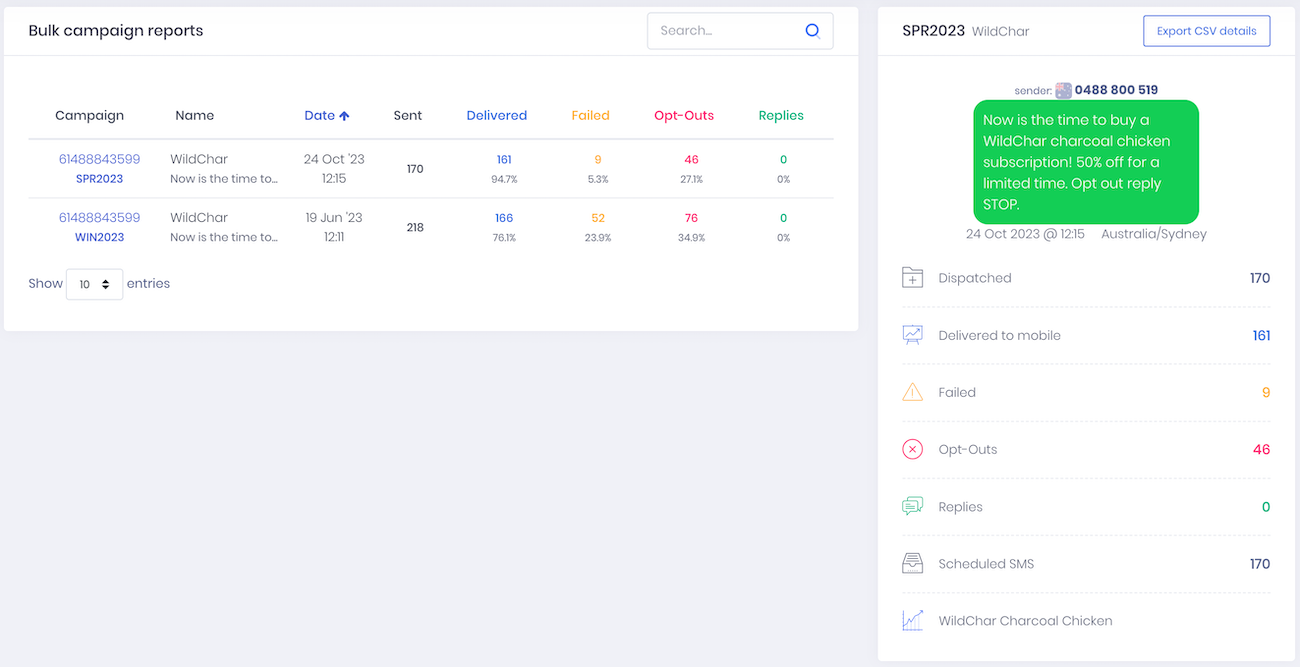The image size is (1300, 667).
Task: Select the Delivered to mobile chart icon
Action: (912, 335)
